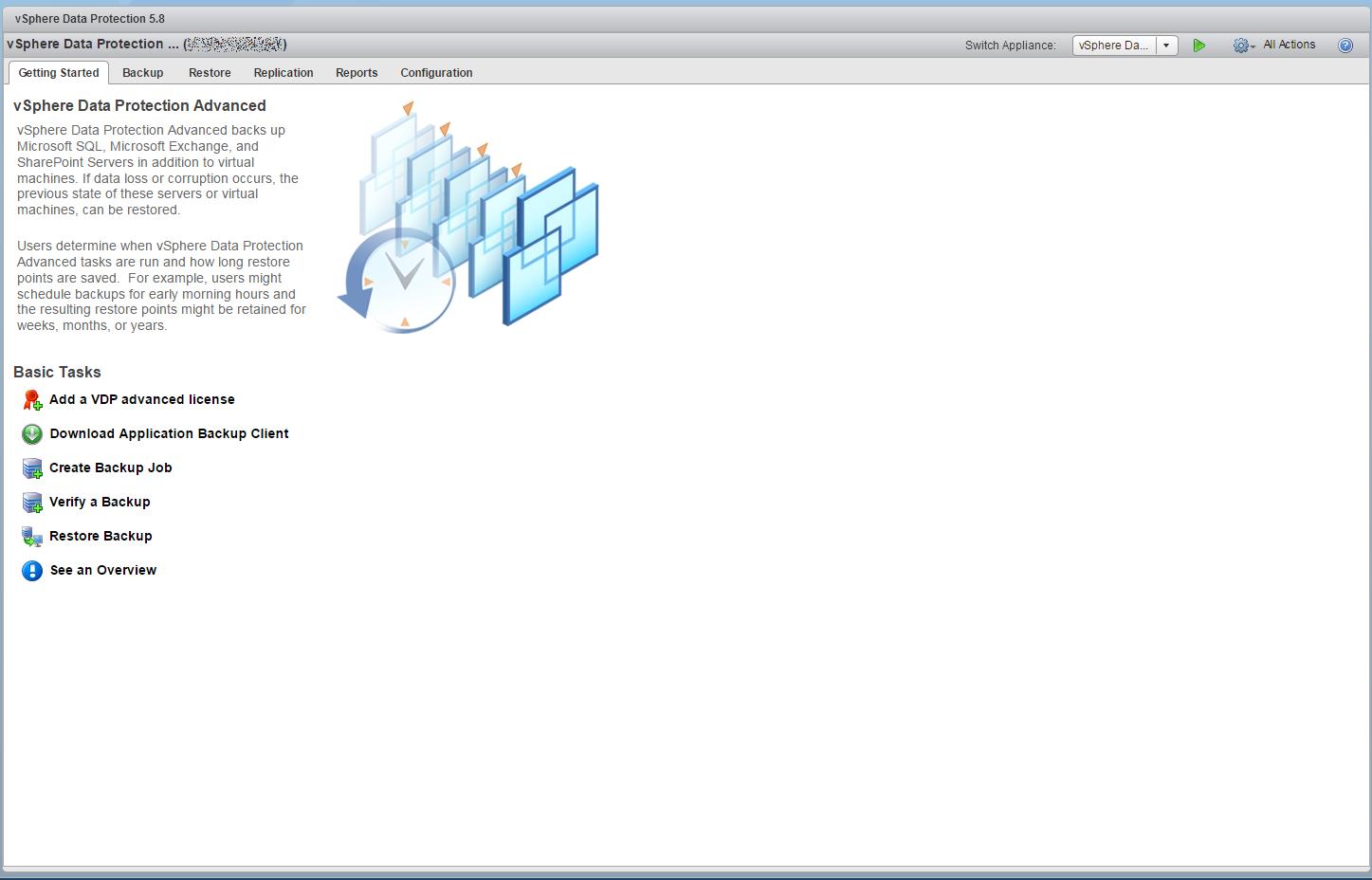Click the Verify a Backup database icon
The image size is (1372, 880).
32,503
